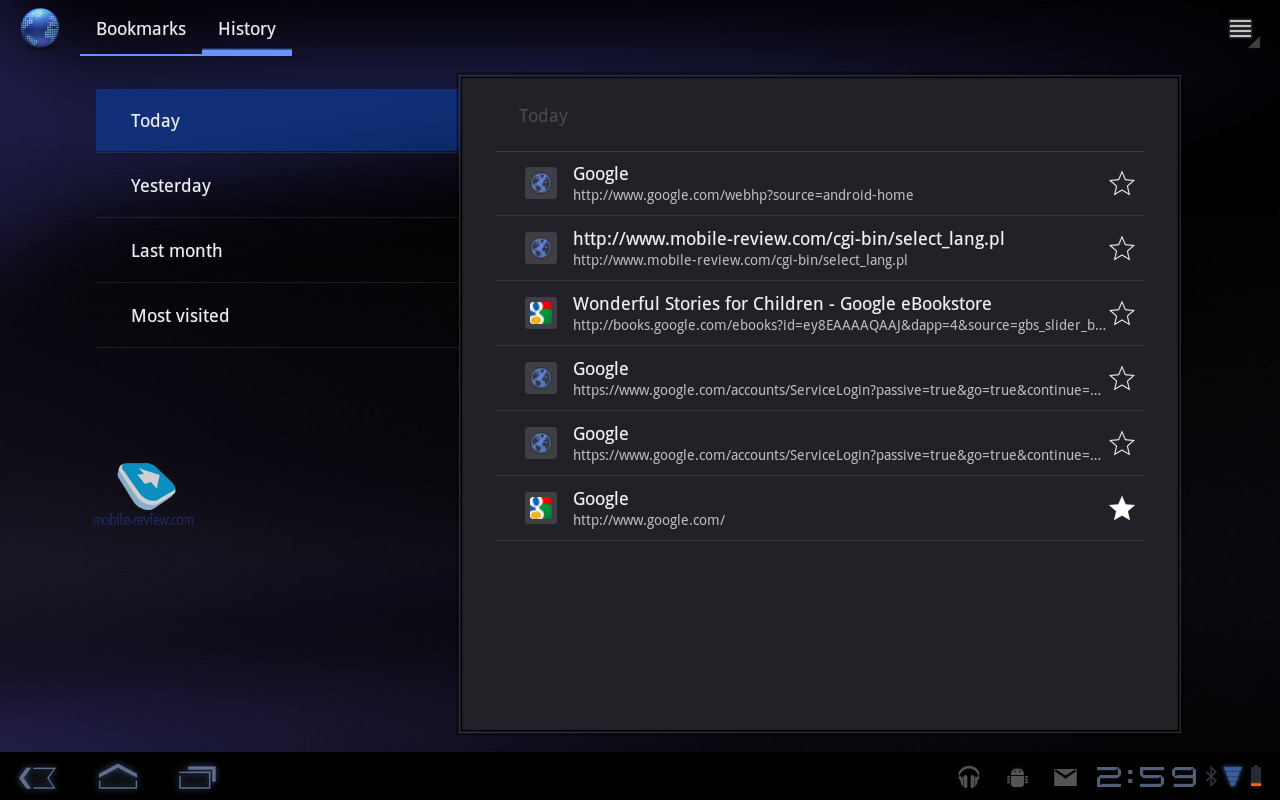The width and height of the screenshot is (1280, 800).
Task: Open the first Google ServiceLogin history entry
Action: click(x=819, y=379)
